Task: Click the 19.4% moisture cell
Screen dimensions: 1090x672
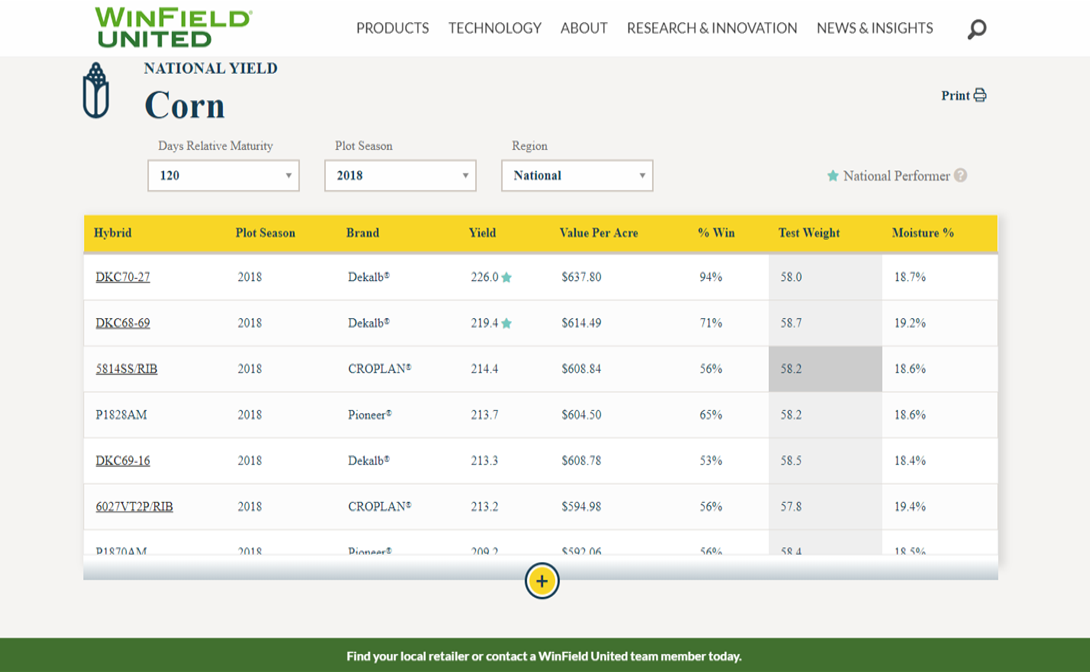Action: tap(909, 506)
